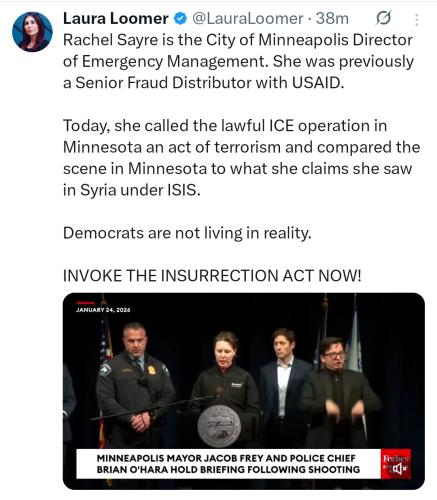Click the paragraph beginning 'Rachel Sayre is'
437x500 pixels.
click(x=238, y=61)
